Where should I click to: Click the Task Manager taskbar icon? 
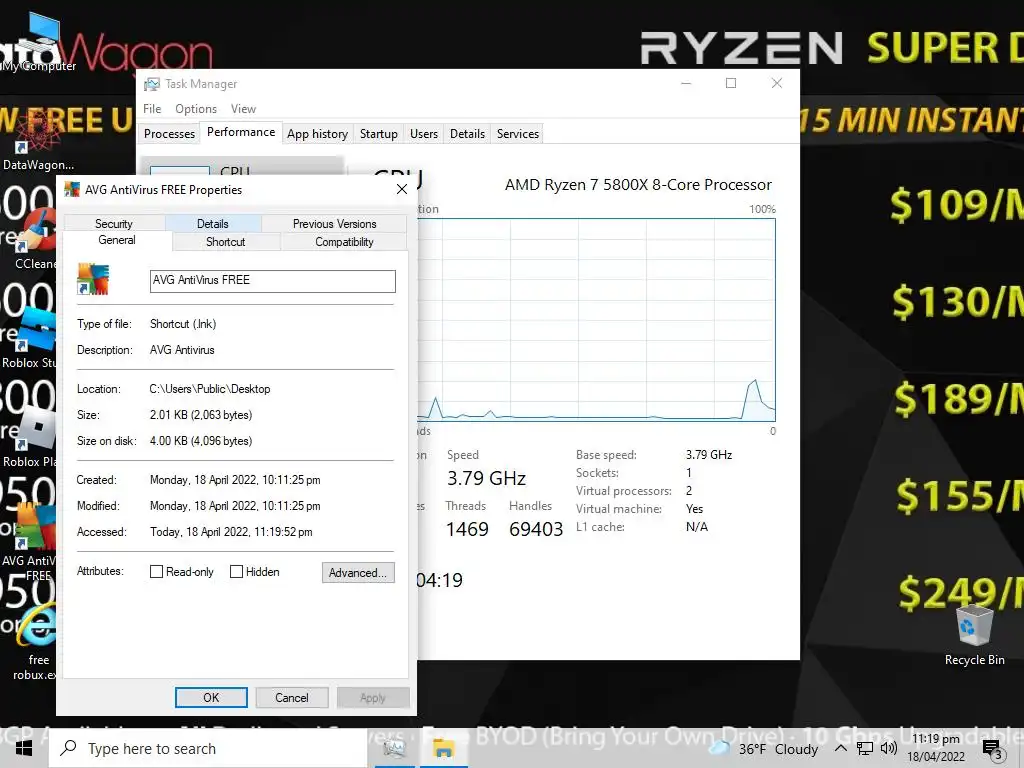point(394,748)
